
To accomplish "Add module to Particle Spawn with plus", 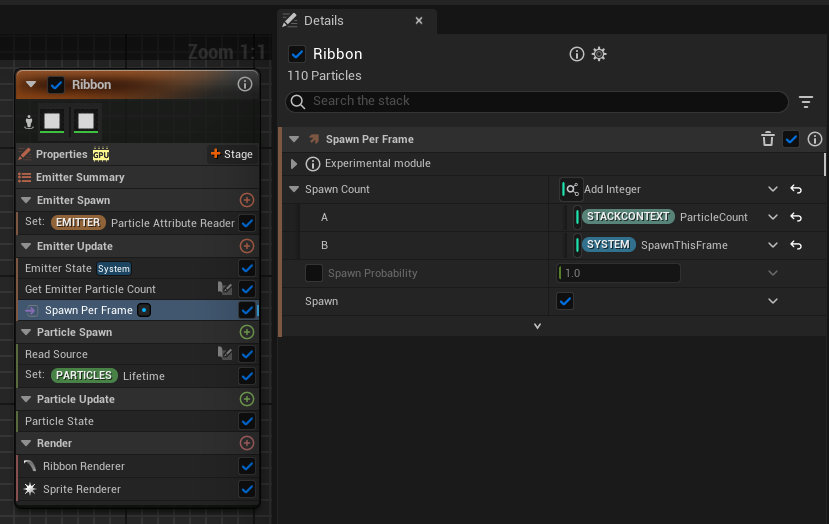I will pyautogui.click(x=247, y=332).
